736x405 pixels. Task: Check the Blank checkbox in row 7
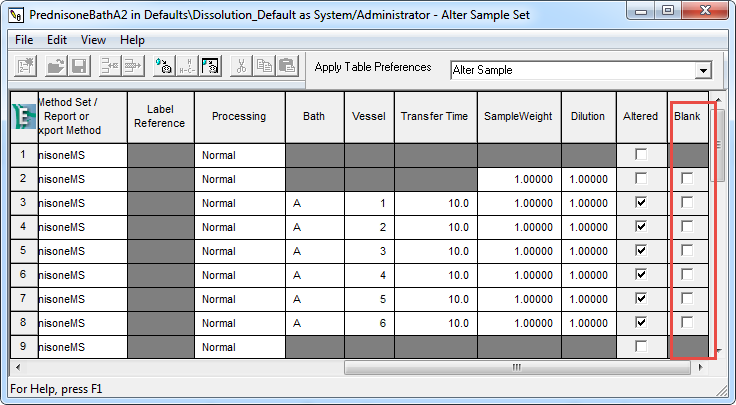coord(687,298)
